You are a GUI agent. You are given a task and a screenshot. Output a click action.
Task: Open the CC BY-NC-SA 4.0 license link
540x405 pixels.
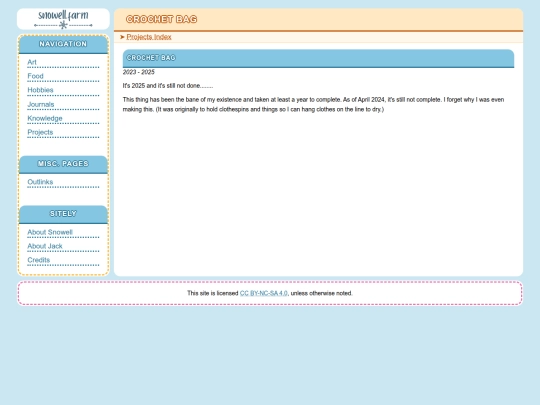263,293
